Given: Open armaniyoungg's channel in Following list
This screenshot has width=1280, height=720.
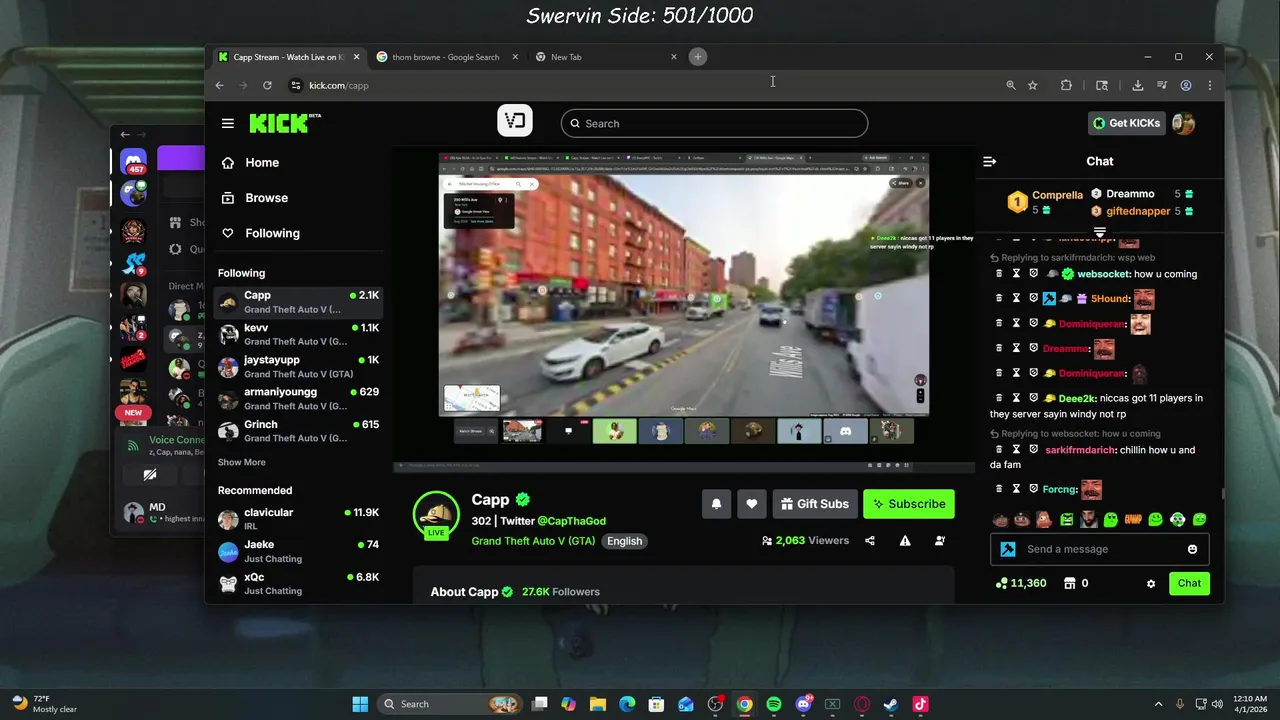Looking at the screenshot, I should coord(299,399).
